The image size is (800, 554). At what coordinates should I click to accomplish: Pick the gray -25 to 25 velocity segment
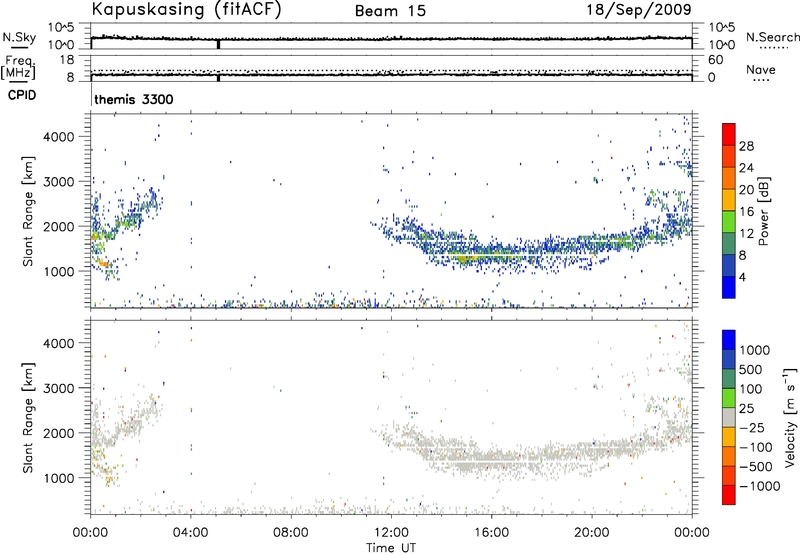tap(729, 418)
